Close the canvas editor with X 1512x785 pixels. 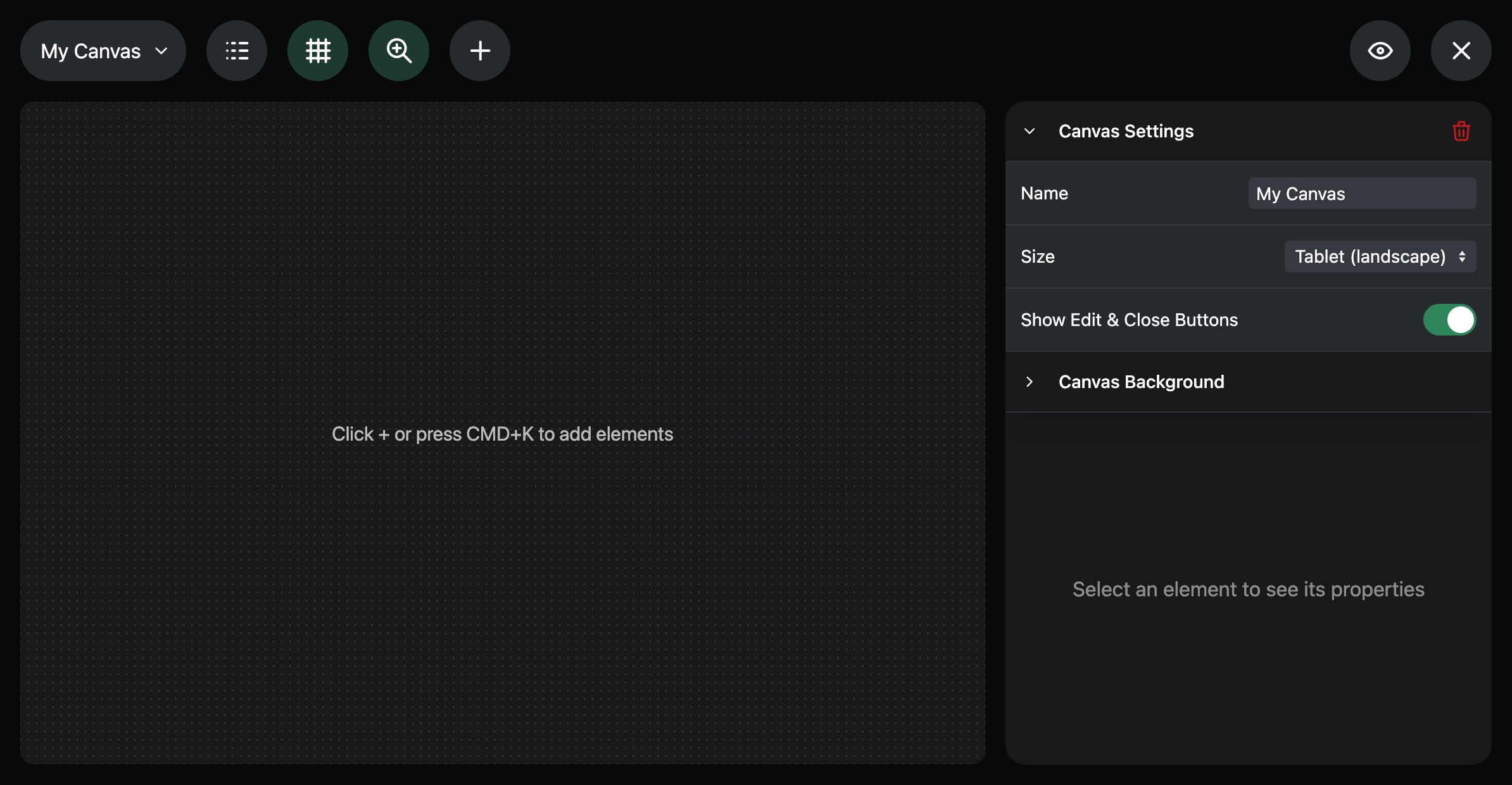pos(1461,51)
